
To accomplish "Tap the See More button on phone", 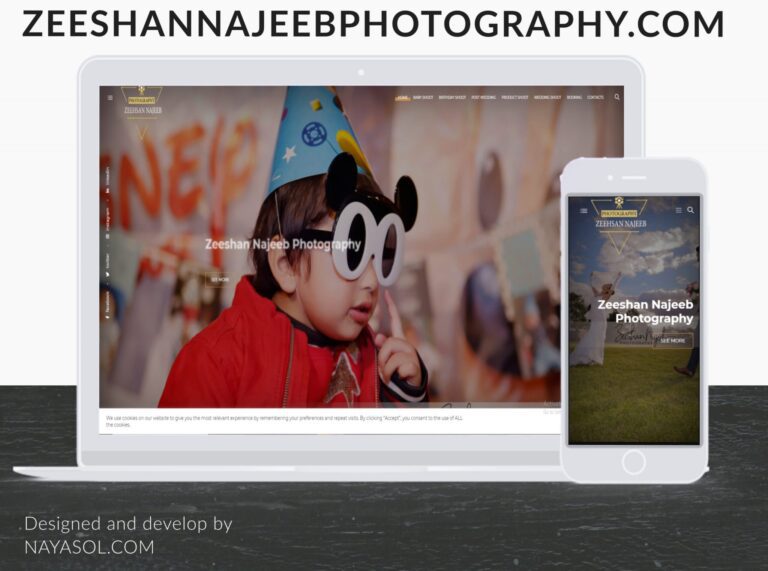I will tap(672, 340).
